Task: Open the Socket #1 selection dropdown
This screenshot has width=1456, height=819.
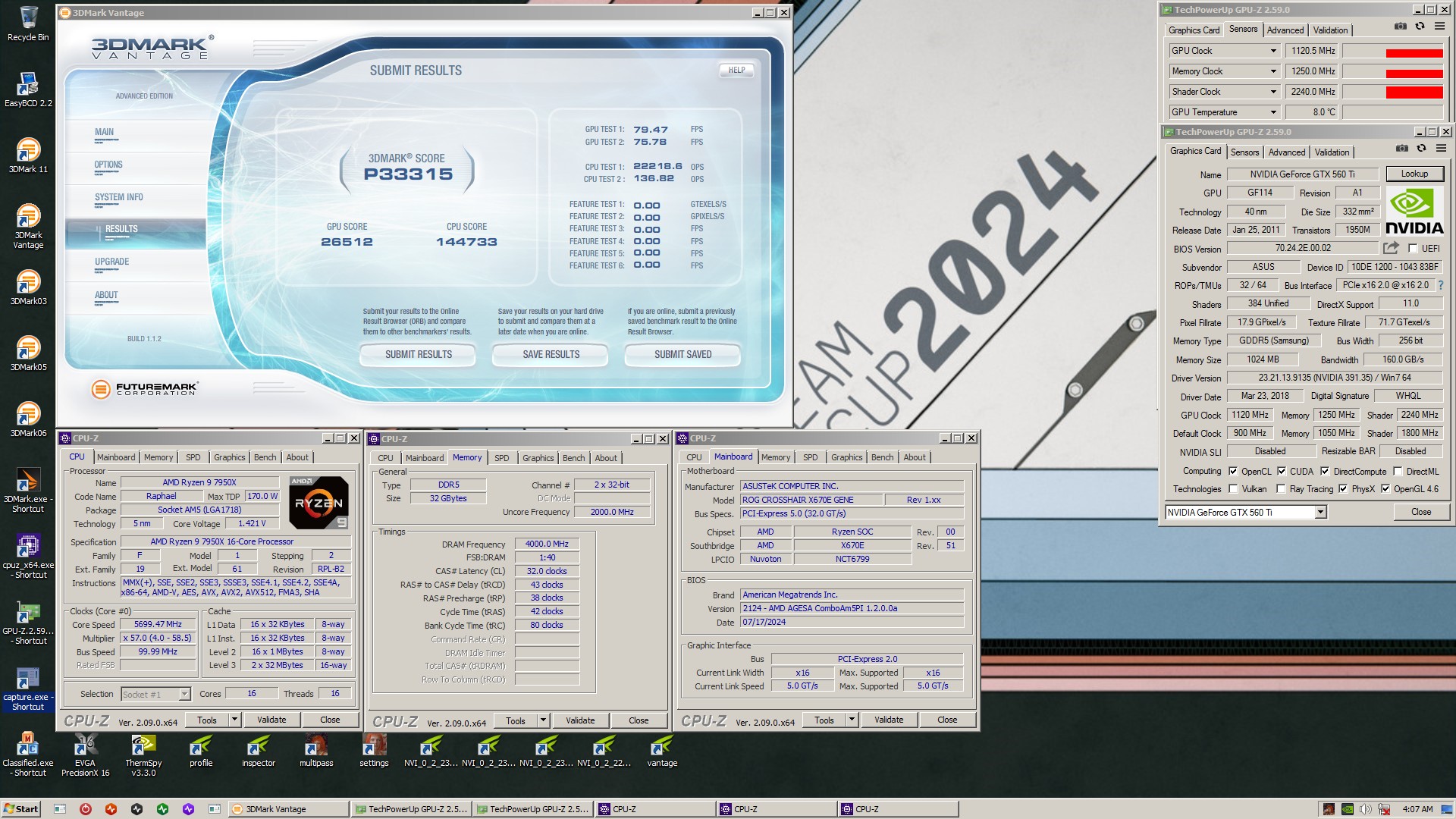Action: click(x=184, y=694)
